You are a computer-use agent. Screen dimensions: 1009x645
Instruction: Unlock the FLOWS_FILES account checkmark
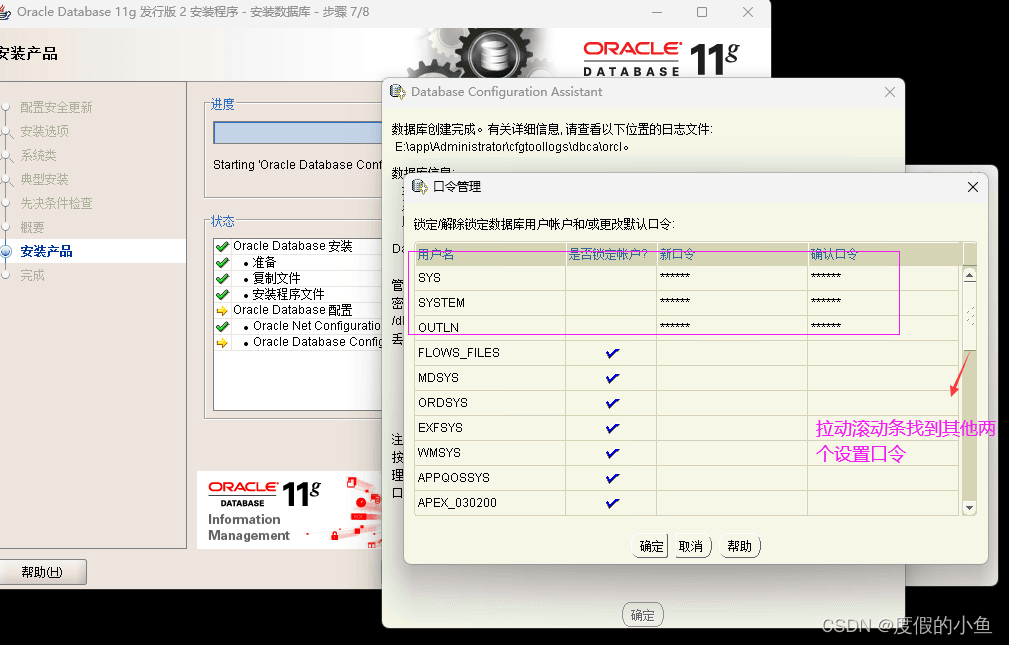[x=612, y=353]
